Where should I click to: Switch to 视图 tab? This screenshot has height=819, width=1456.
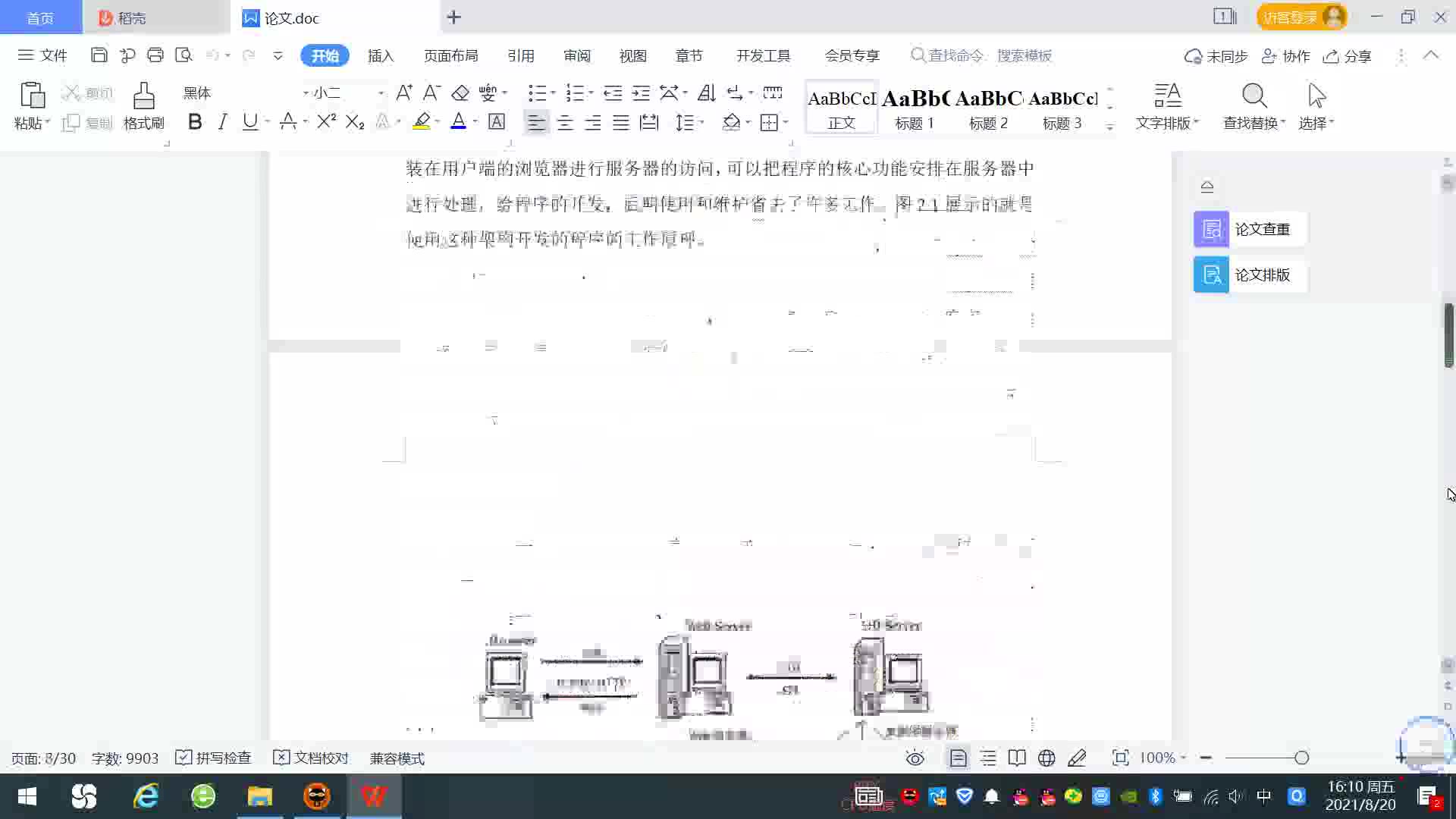click(x=632, y=55)
